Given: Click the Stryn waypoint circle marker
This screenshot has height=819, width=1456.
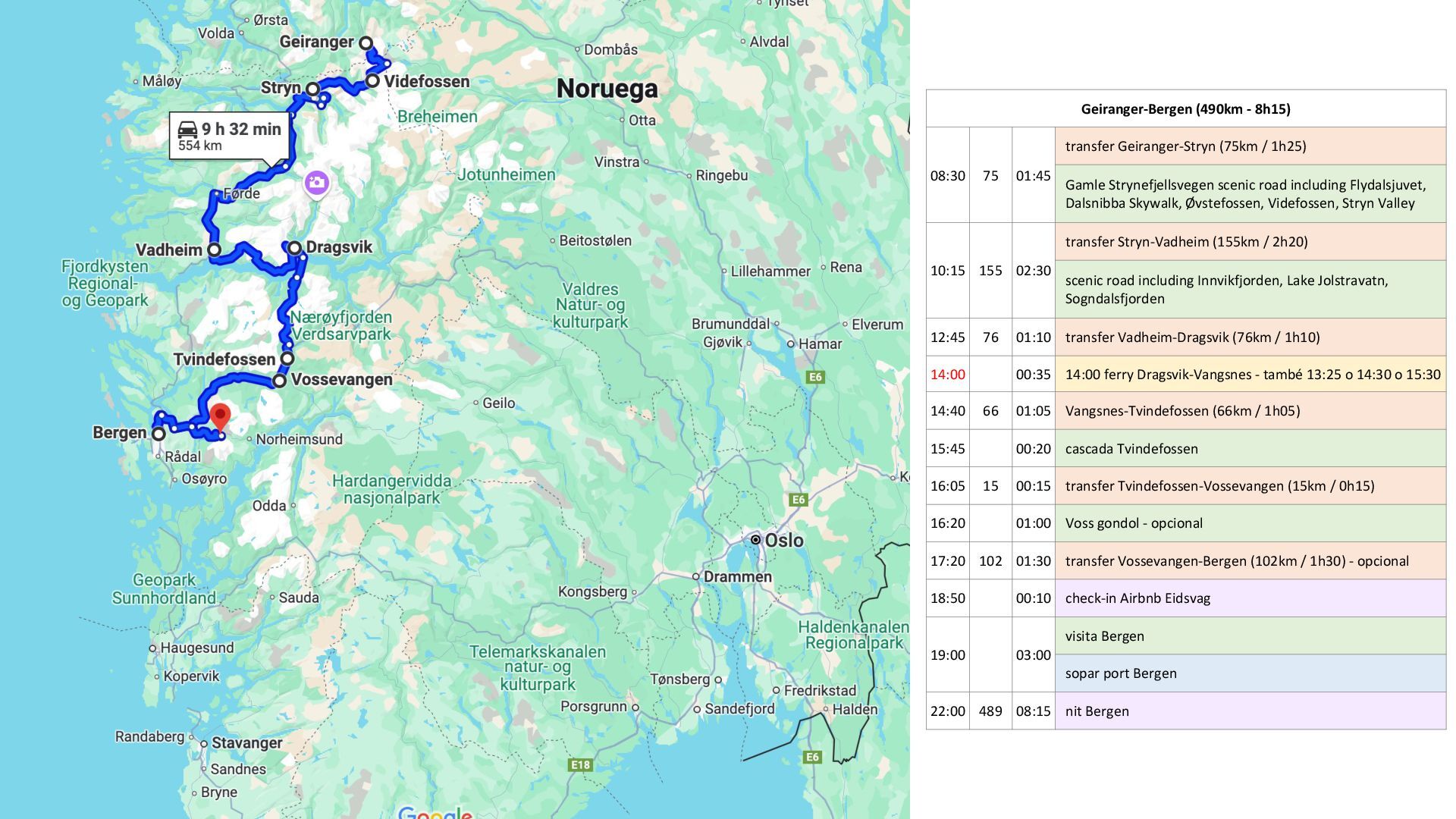Looking at the screenshot, I should click(x=312, y=89).
